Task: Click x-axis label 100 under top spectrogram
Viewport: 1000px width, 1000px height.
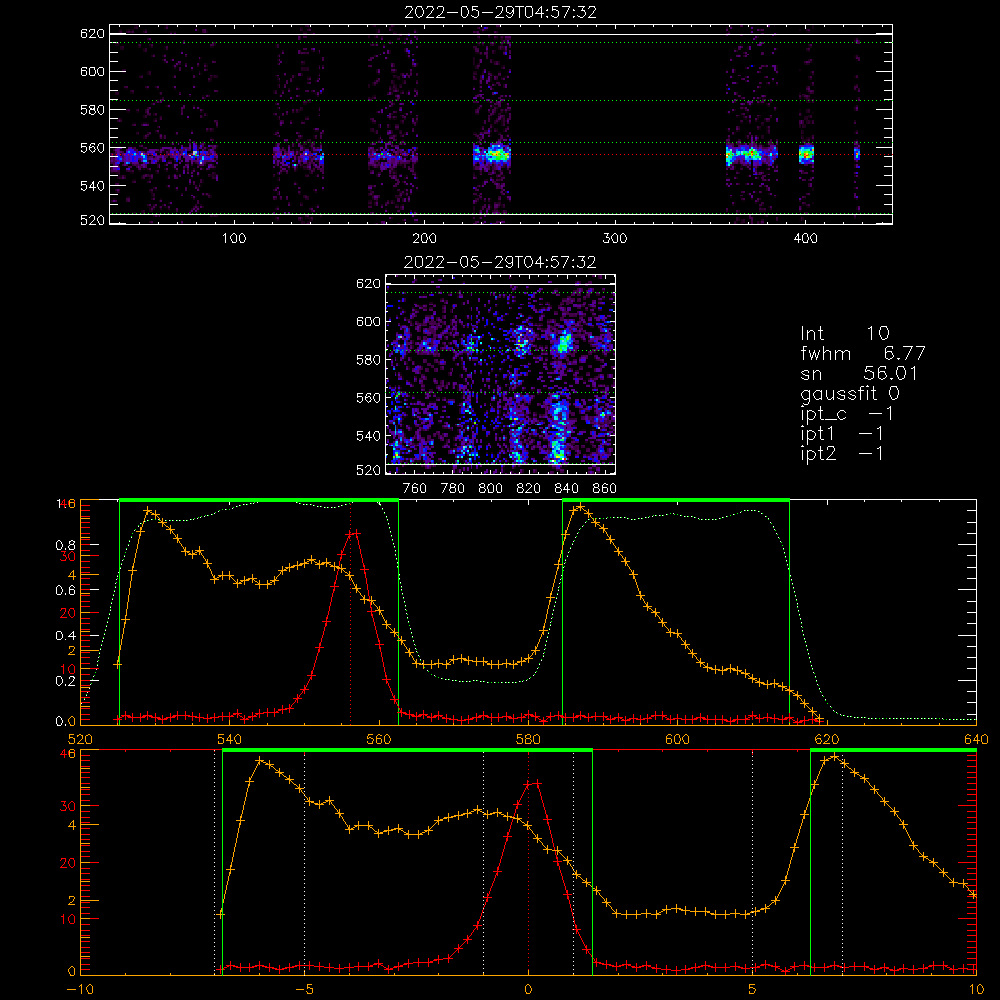Action: pyautogui.click(x=234, y=239)
